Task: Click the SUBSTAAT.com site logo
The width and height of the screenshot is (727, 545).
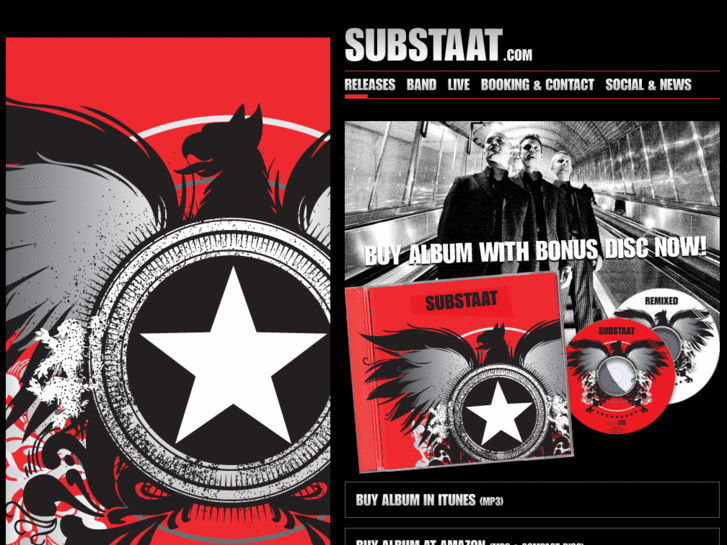Action: pos(438,45)
